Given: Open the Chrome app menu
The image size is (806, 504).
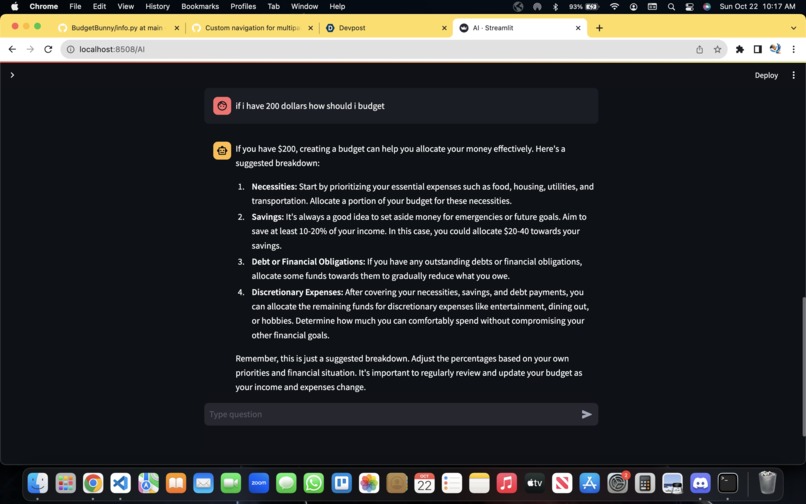Looking at the screenshot, I should [44, 7].
